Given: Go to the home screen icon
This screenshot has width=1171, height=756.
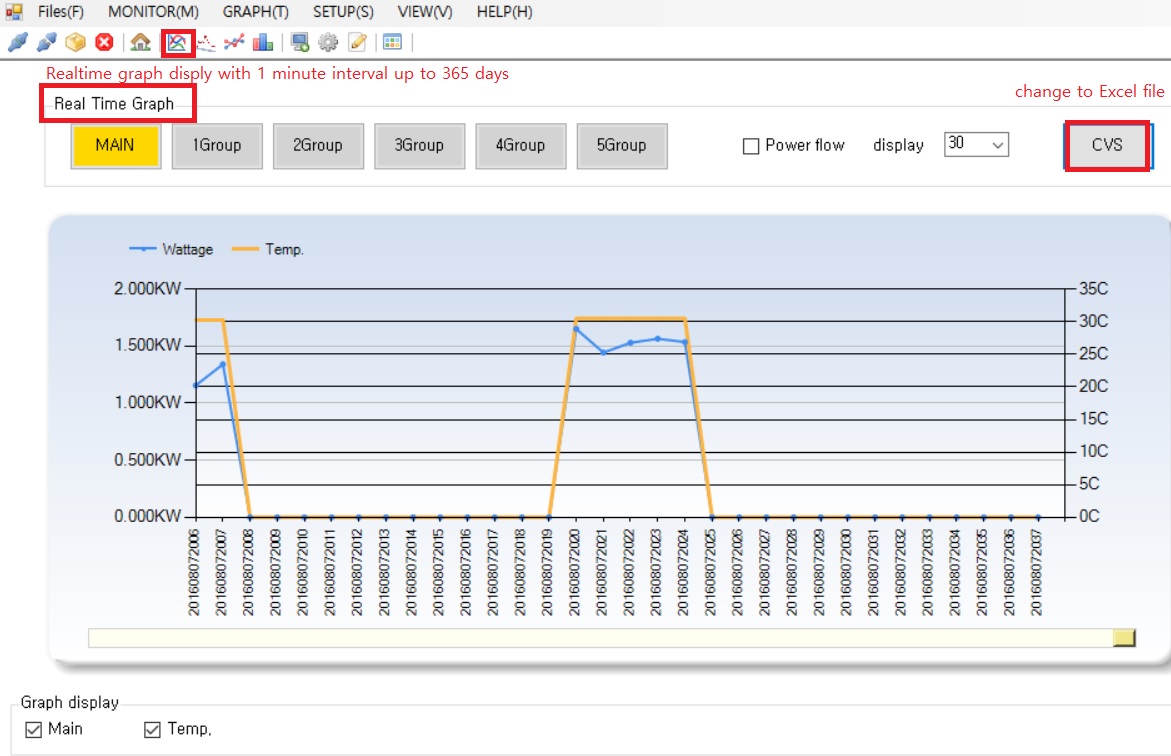Looking at the screenshot, I should tap(140, 43).
